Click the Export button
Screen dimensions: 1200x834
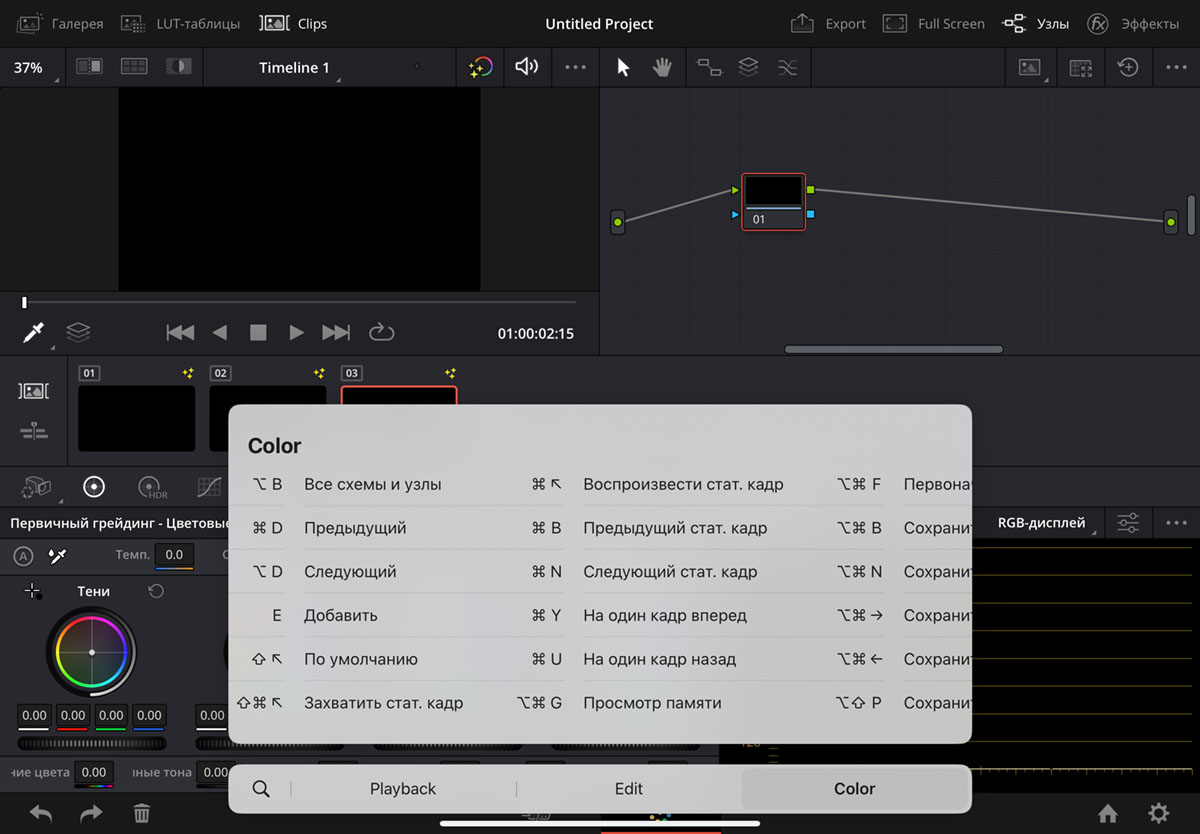pos(828,23)
